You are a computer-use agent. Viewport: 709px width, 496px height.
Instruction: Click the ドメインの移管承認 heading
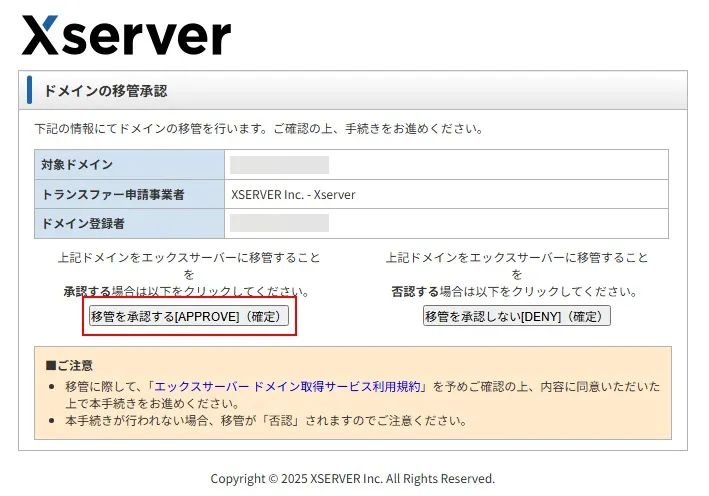pyautogui.click(x=105, y=91)
